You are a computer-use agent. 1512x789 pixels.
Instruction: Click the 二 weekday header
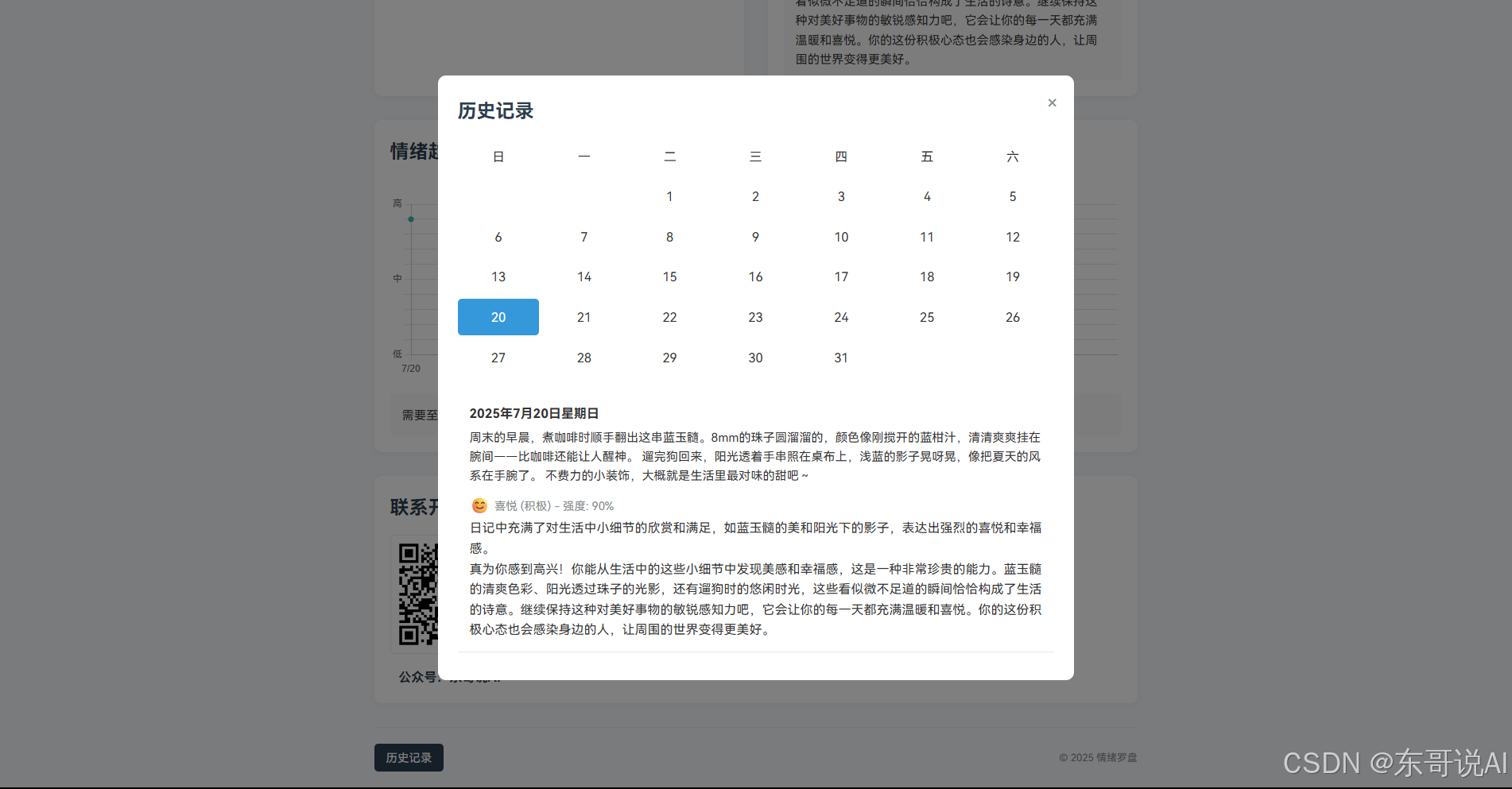coord(669,157)
